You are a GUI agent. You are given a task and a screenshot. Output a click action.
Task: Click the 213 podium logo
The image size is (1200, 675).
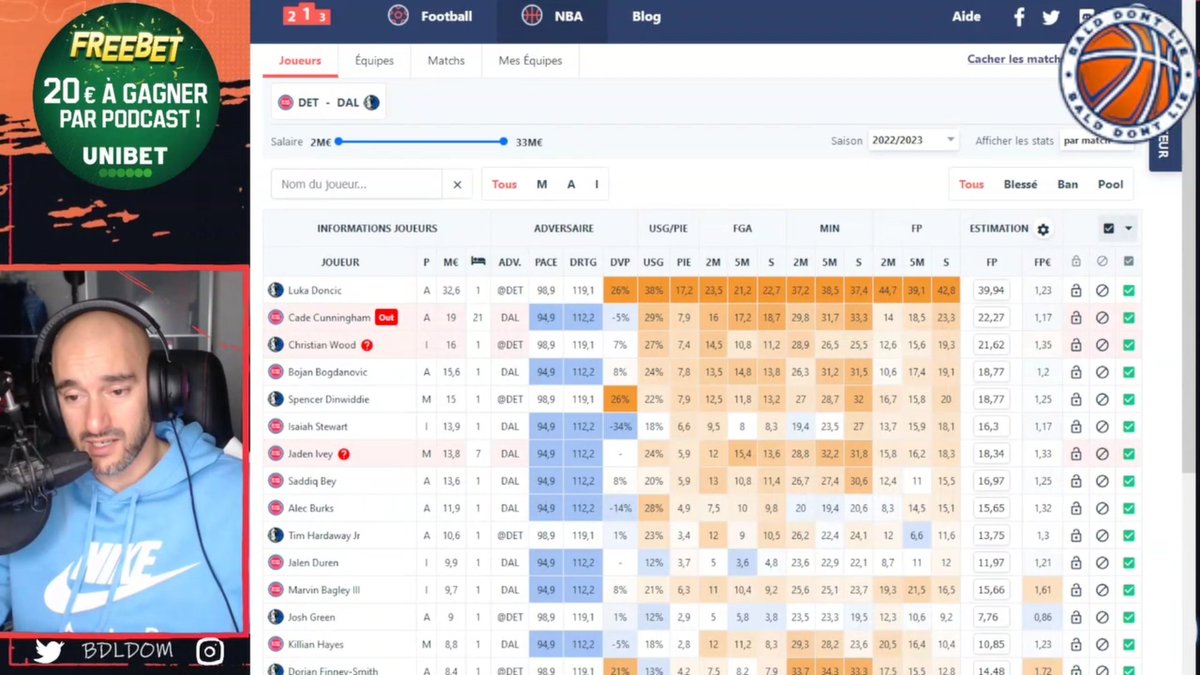pyautogui.click(x=308, y=15)
